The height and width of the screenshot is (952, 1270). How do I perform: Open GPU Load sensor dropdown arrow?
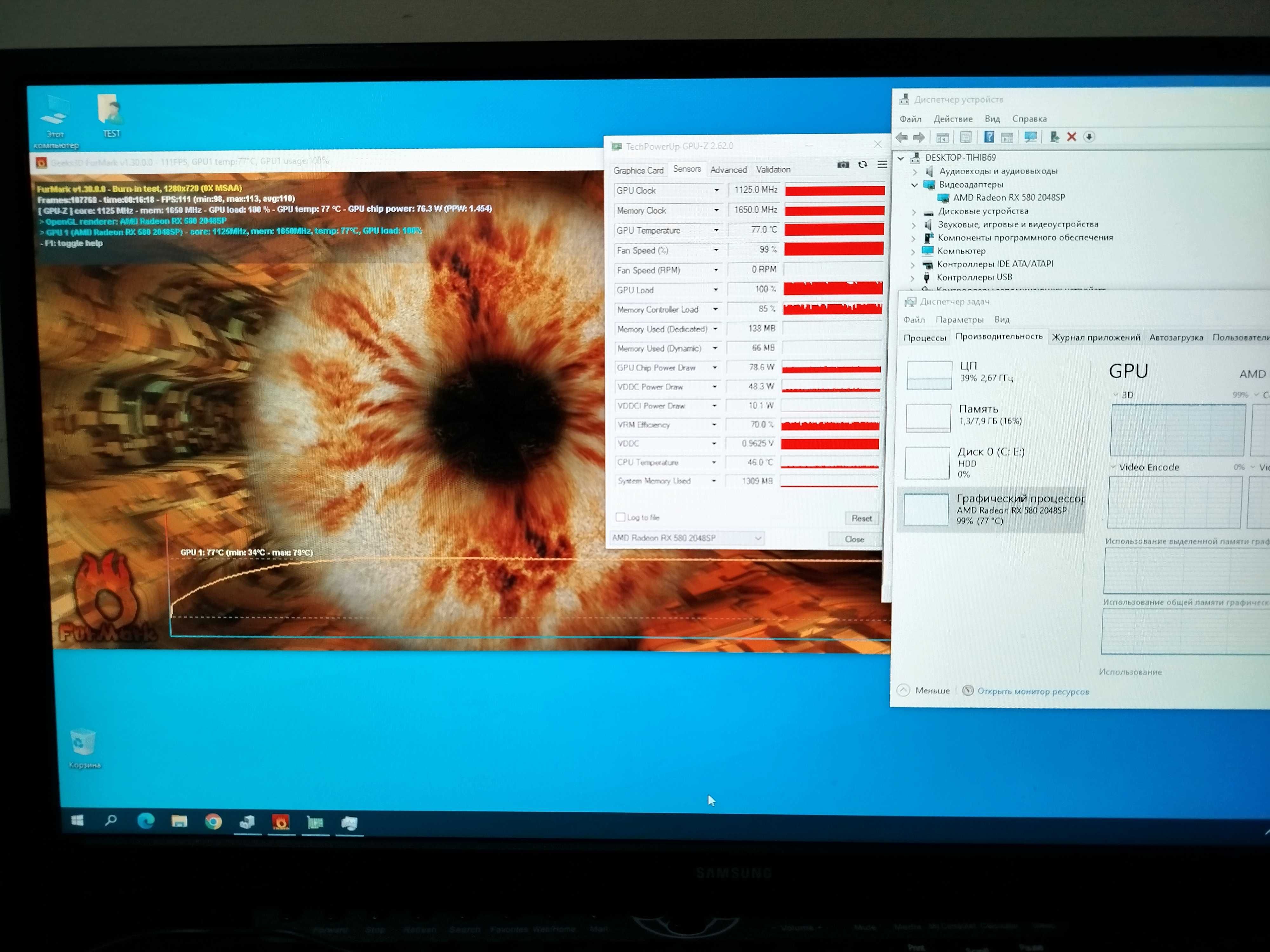715,290
